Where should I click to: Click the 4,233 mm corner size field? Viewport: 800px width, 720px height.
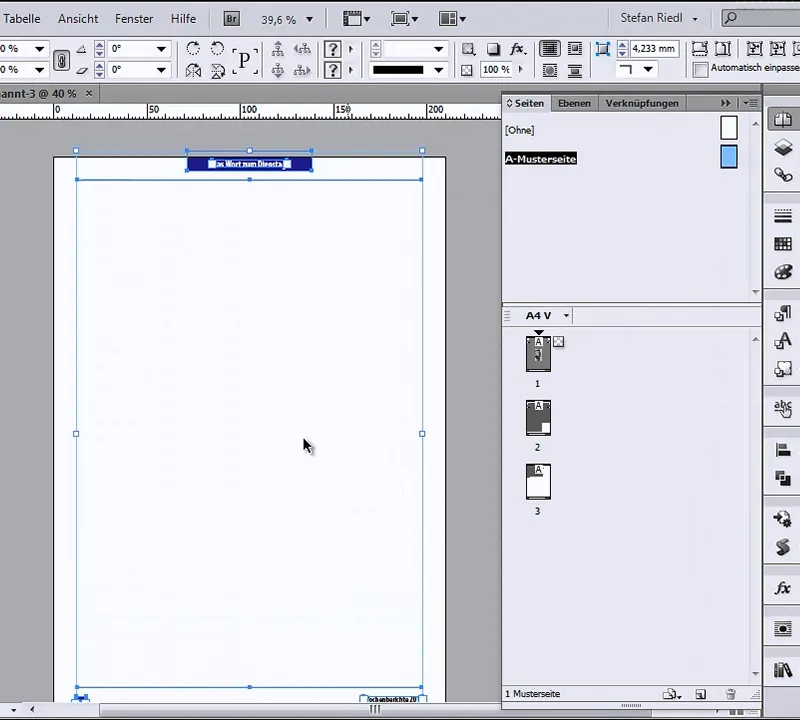click(654, 49)
